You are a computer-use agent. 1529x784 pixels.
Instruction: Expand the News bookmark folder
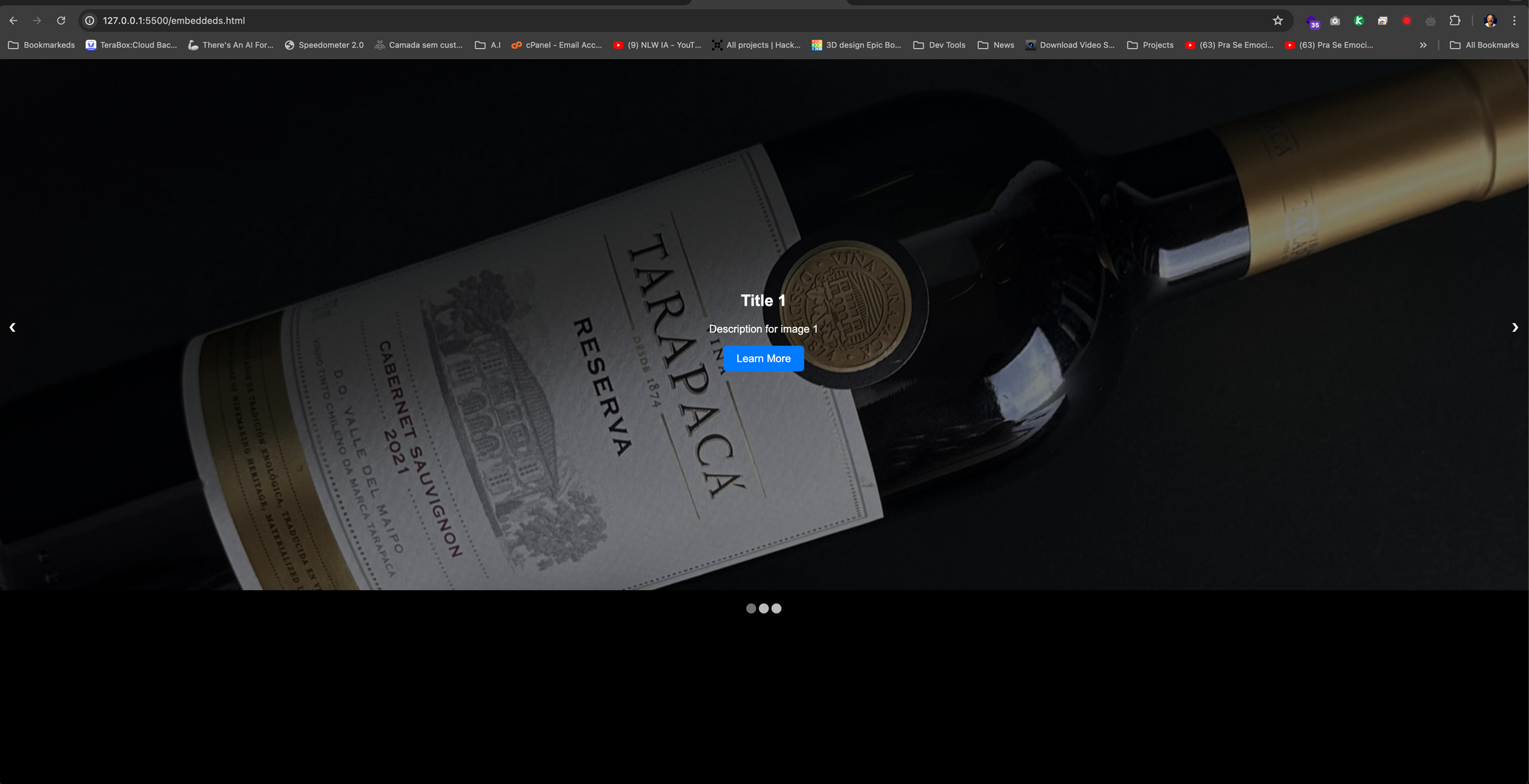coord(995,45)
